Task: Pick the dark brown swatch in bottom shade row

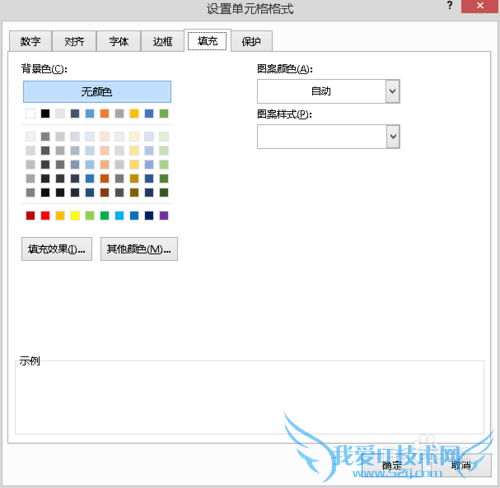Action: [105, 192]
